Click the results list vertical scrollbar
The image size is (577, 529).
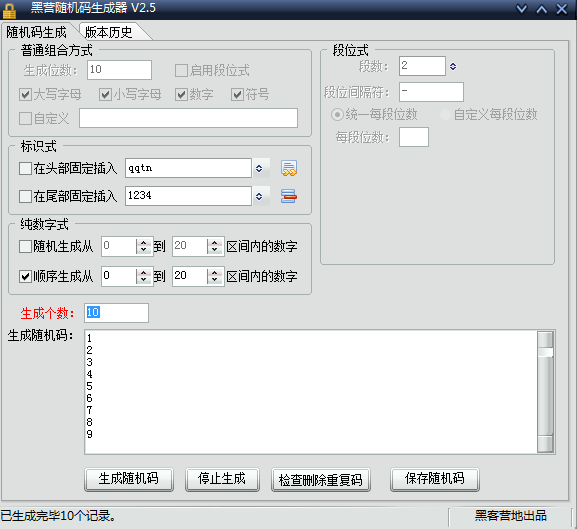[x=545, y=392]
